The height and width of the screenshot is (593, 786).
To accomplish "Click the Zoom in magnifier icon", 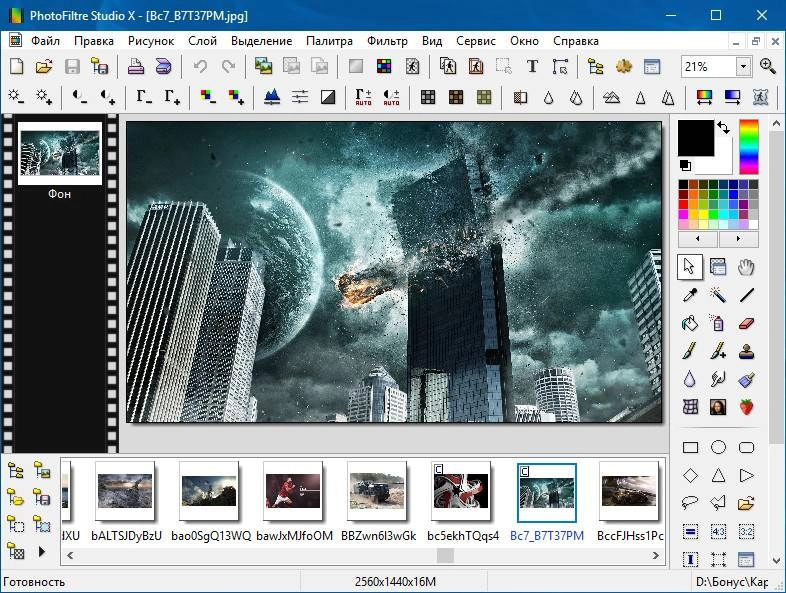I will (767, 66).
